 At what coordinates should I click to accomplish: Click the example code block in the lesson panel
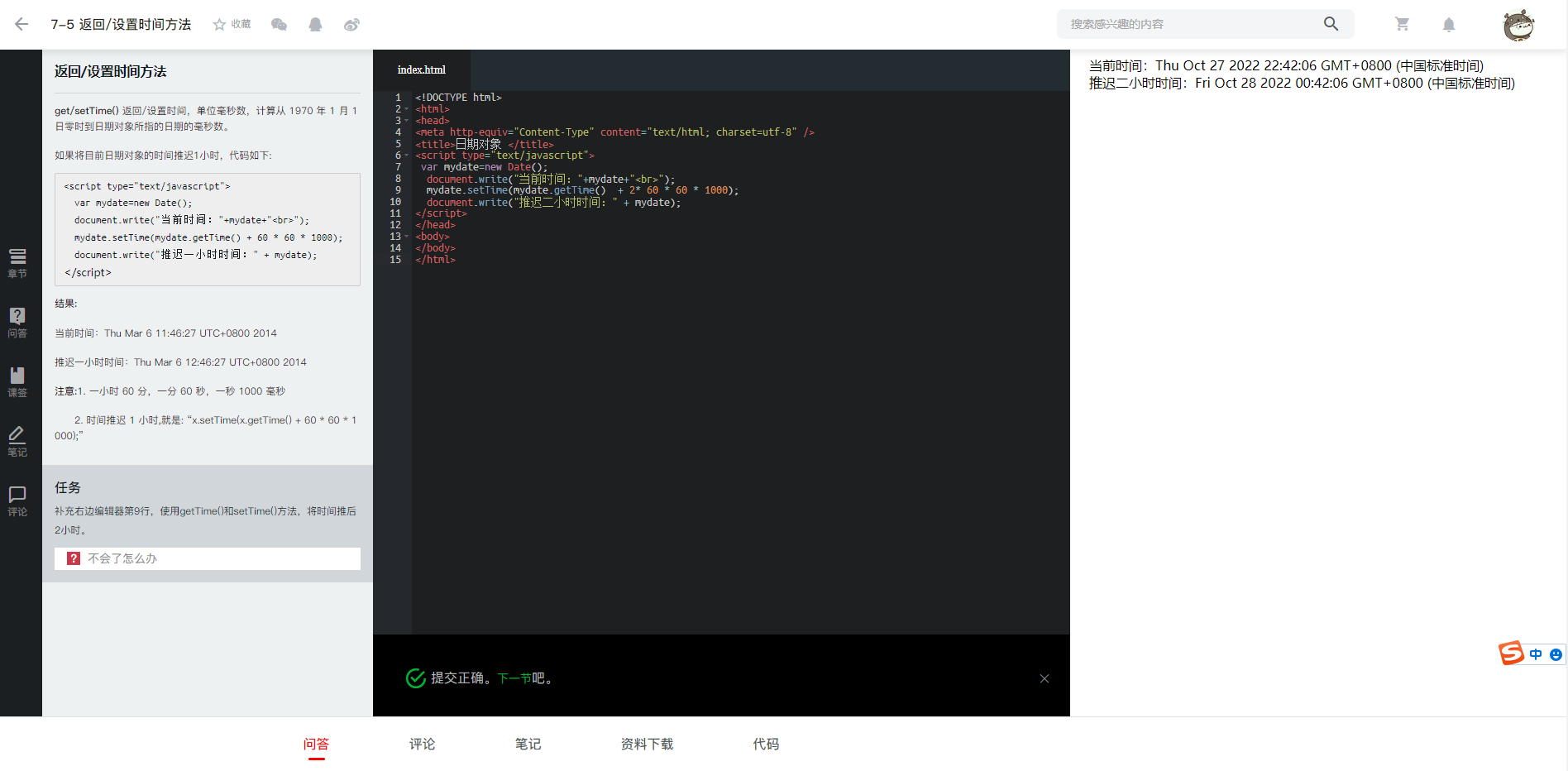208,229
